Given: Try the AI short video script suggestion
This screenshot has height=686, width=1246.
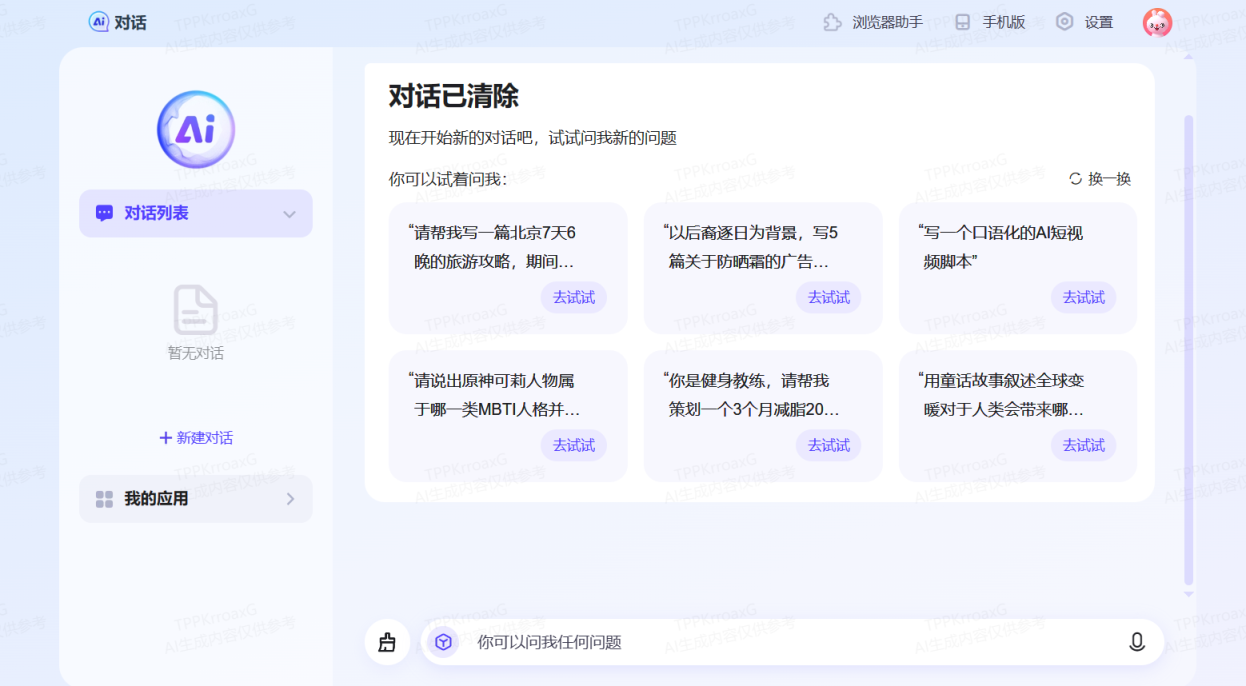Looking at the screenshot, I should pos(1083,297).
